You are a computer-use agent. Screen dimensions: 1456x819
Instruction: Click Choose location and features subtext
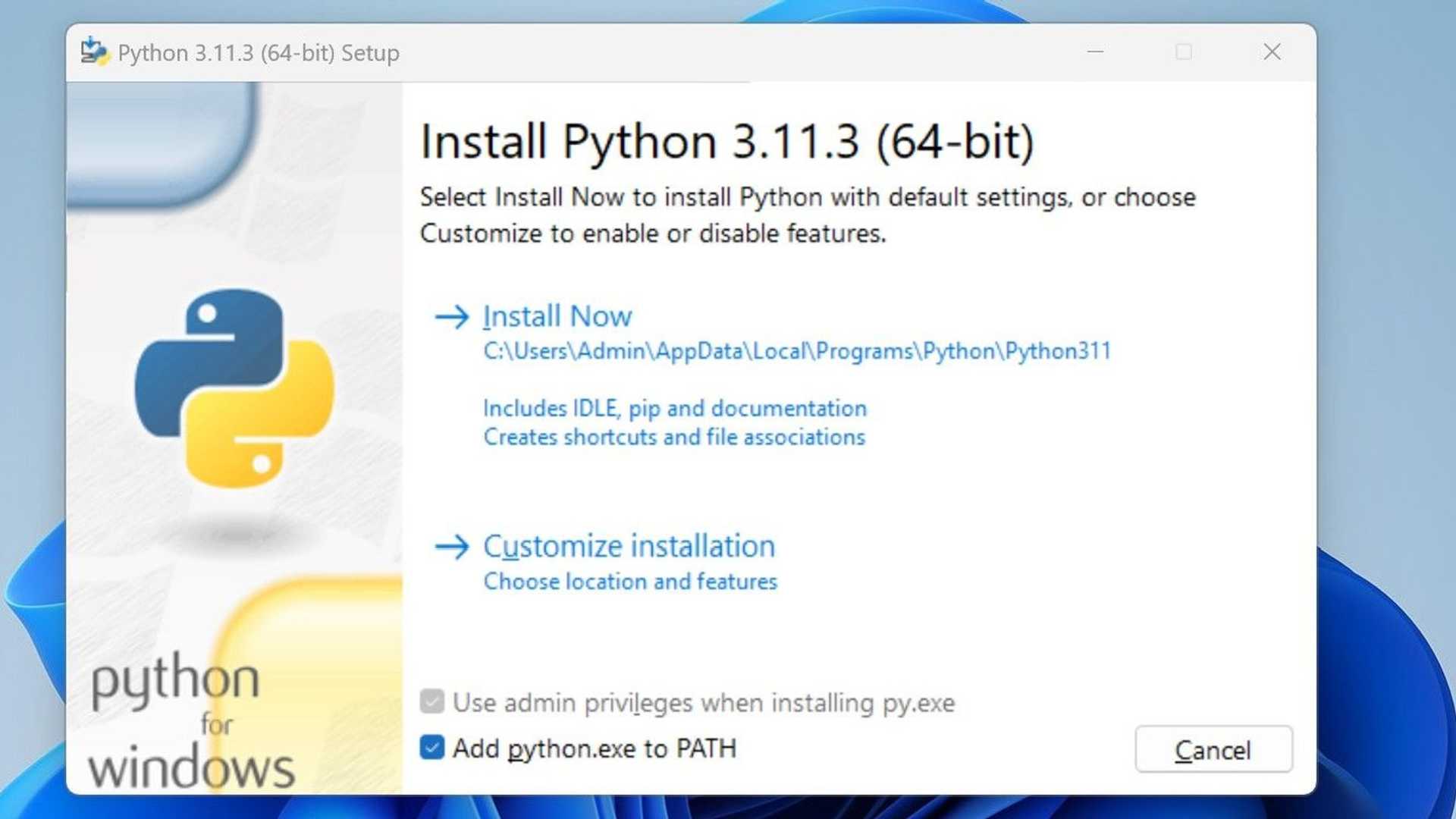[x=629, y=582]
